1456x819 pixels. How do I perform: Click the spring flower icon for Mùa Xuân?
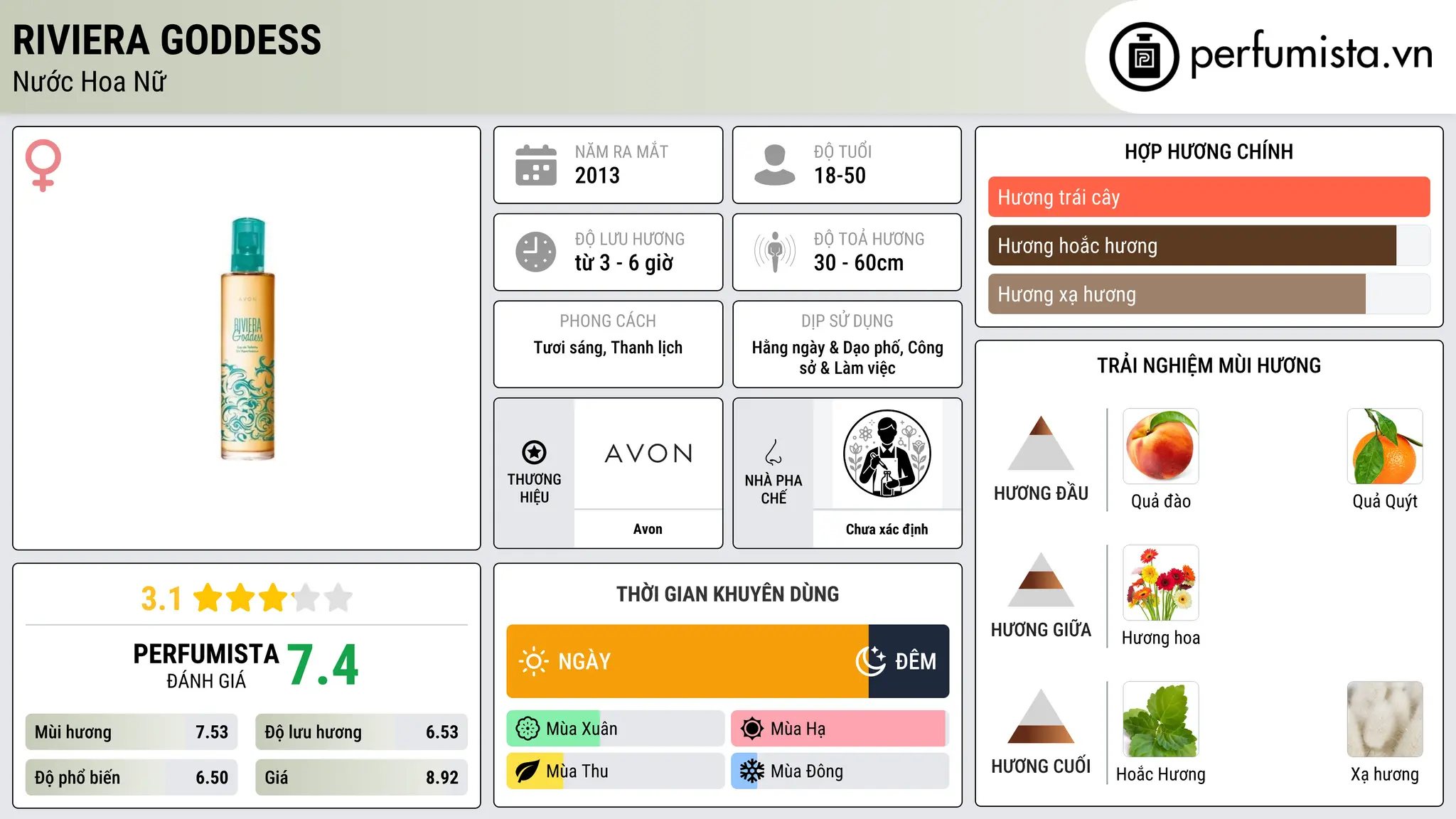528,729
